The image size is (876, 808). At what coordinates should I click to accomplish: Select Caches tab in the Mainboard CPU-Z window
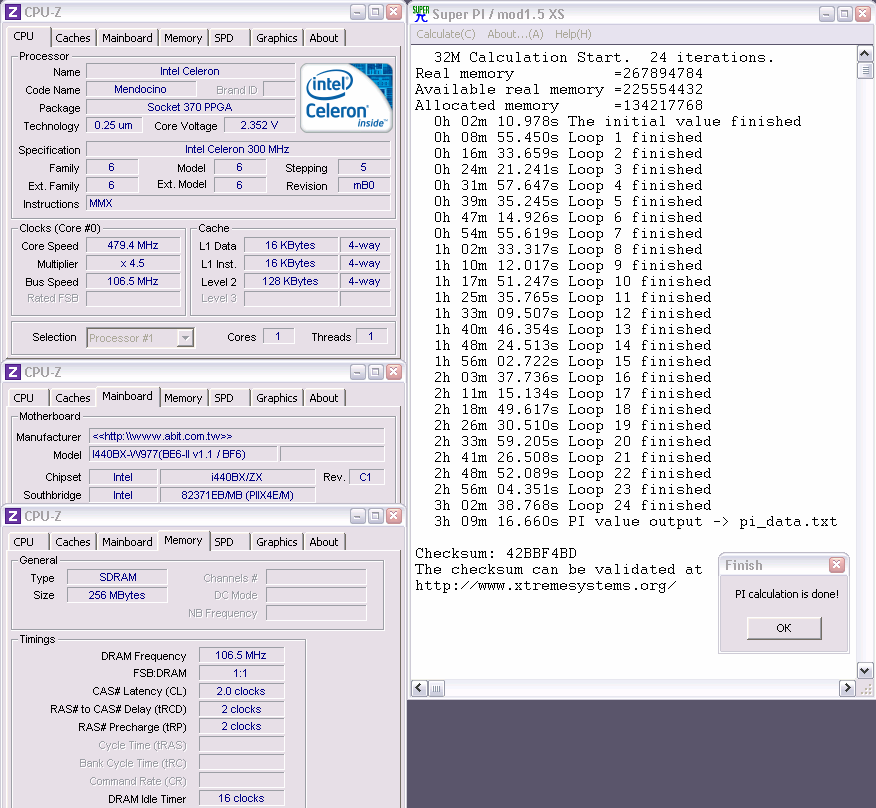click(x=73, y=398)
